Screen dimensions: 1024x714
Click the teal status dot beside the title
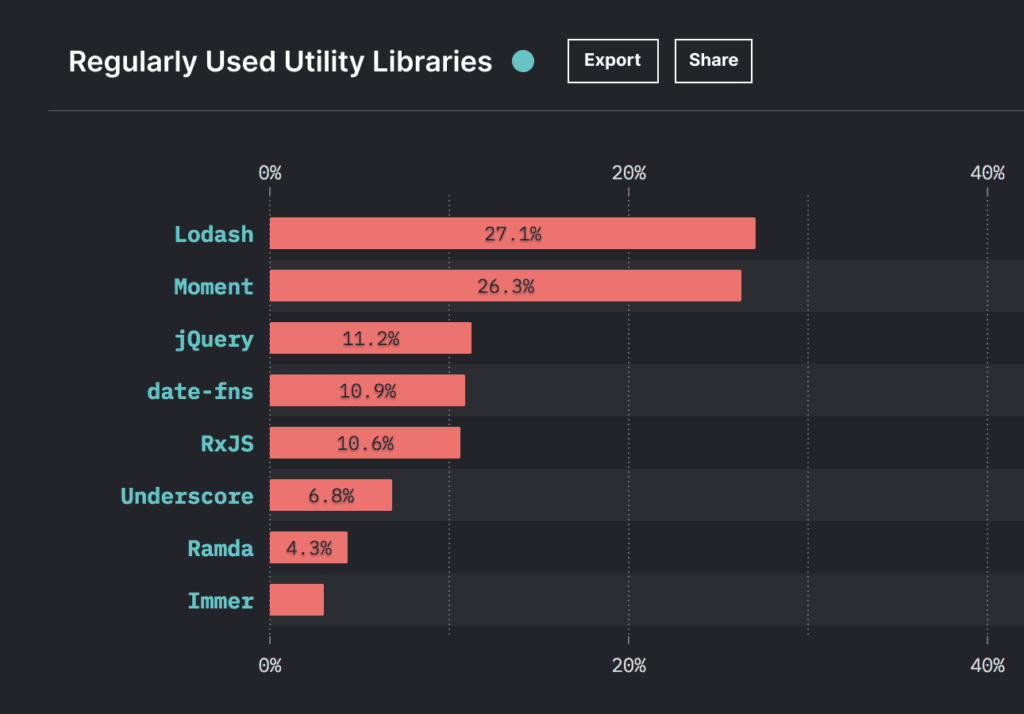523,61
